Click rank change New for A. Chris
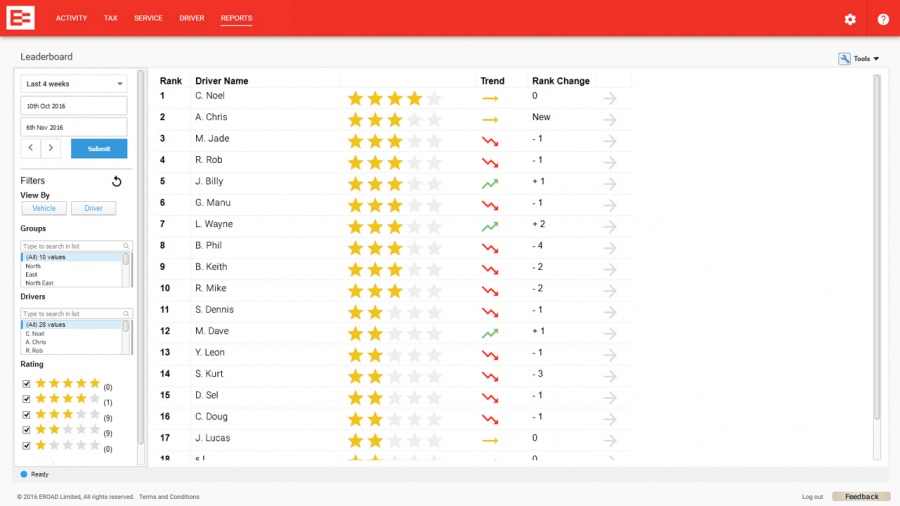This screenshot has height=506, width=900. [x=541, y=117]
